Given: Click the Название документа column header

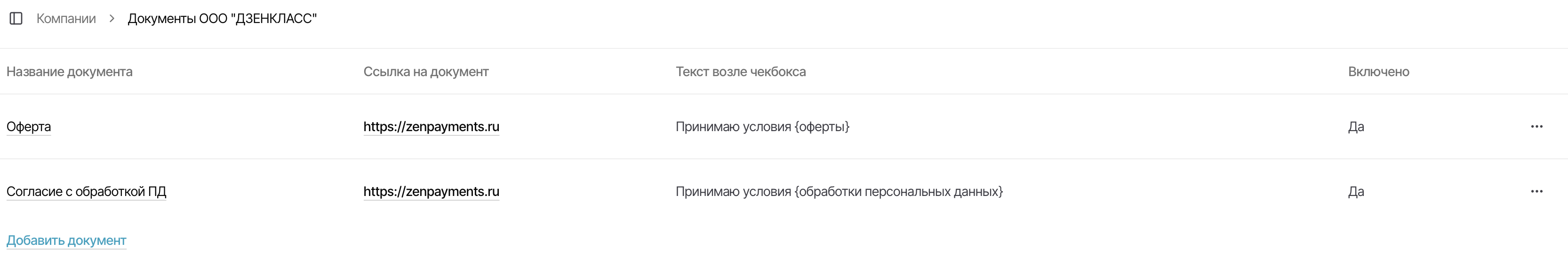Looking at the screenshot, I should click(x=69, y=71).
